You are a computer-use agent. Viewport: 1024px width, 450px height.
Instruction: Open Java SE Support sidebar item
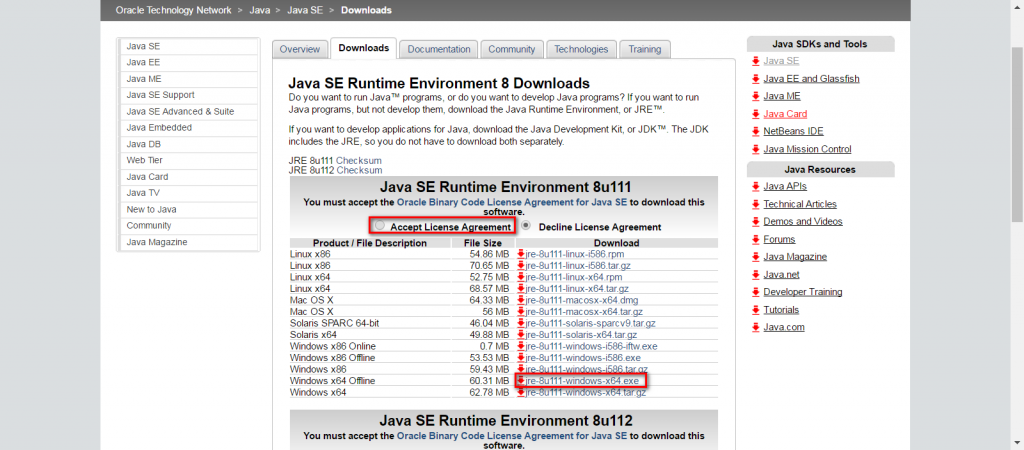(x=189, y=95)
